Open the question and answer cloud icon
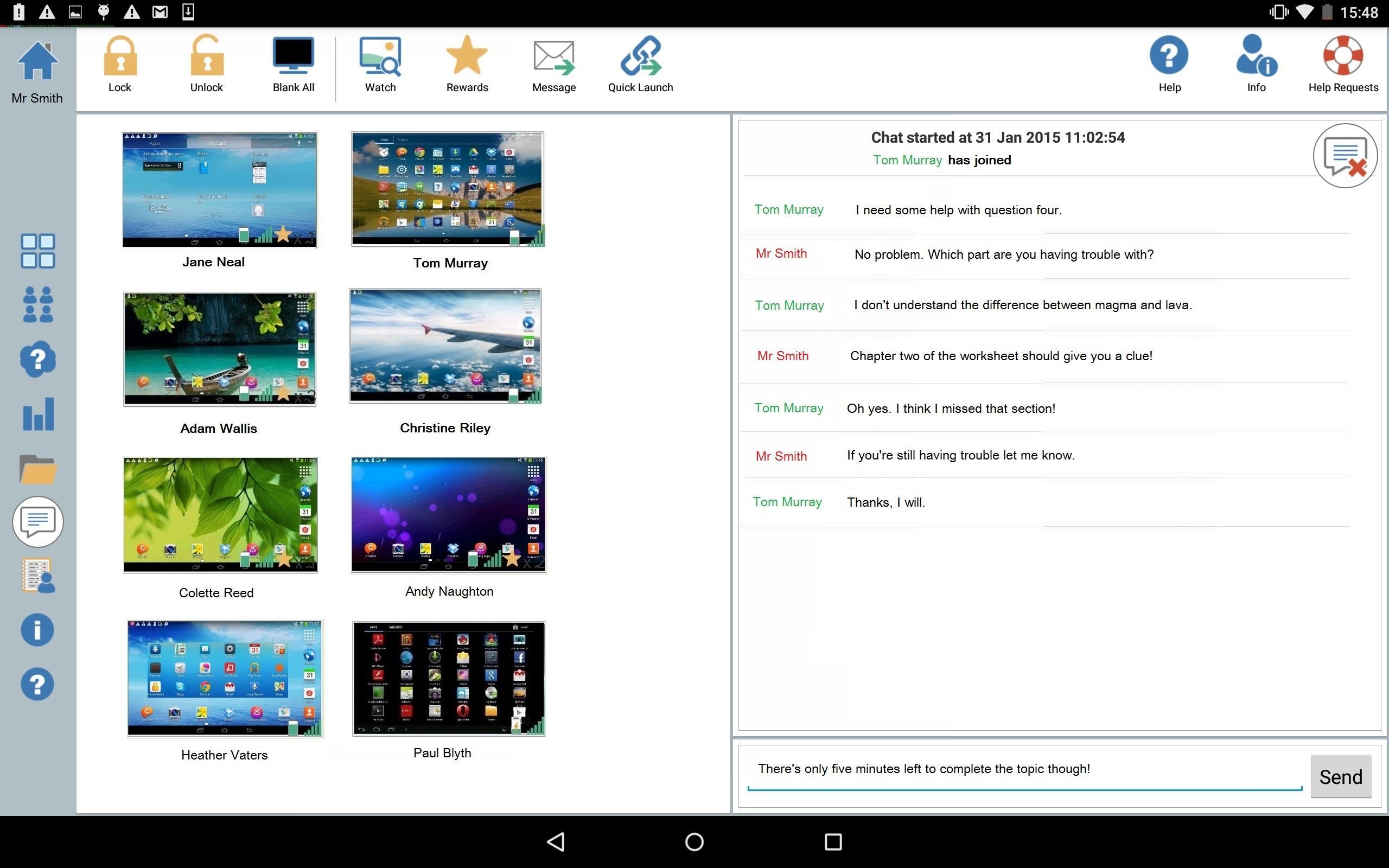1389x868 pixels. [38, 359]
